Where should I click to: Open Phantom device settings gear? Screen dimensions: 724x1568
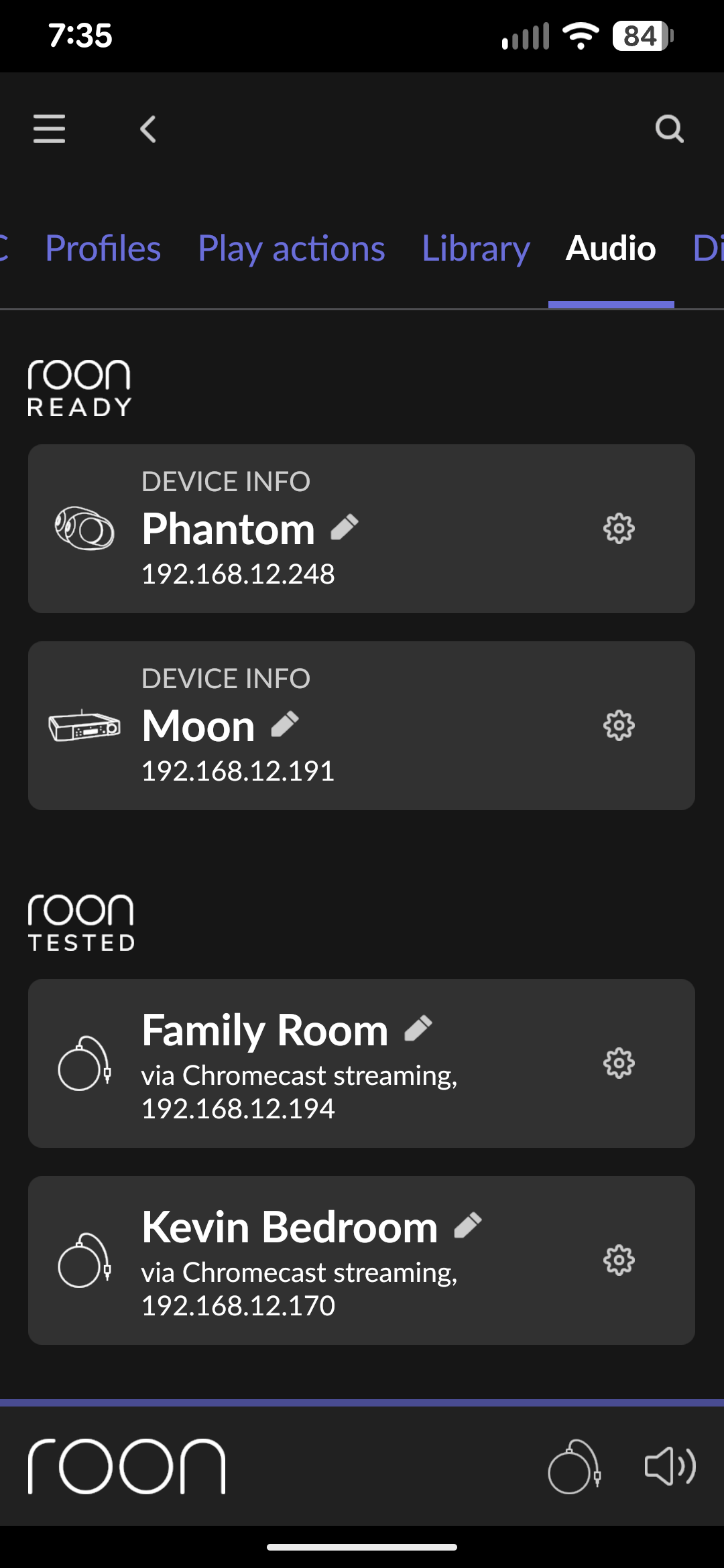619,529
